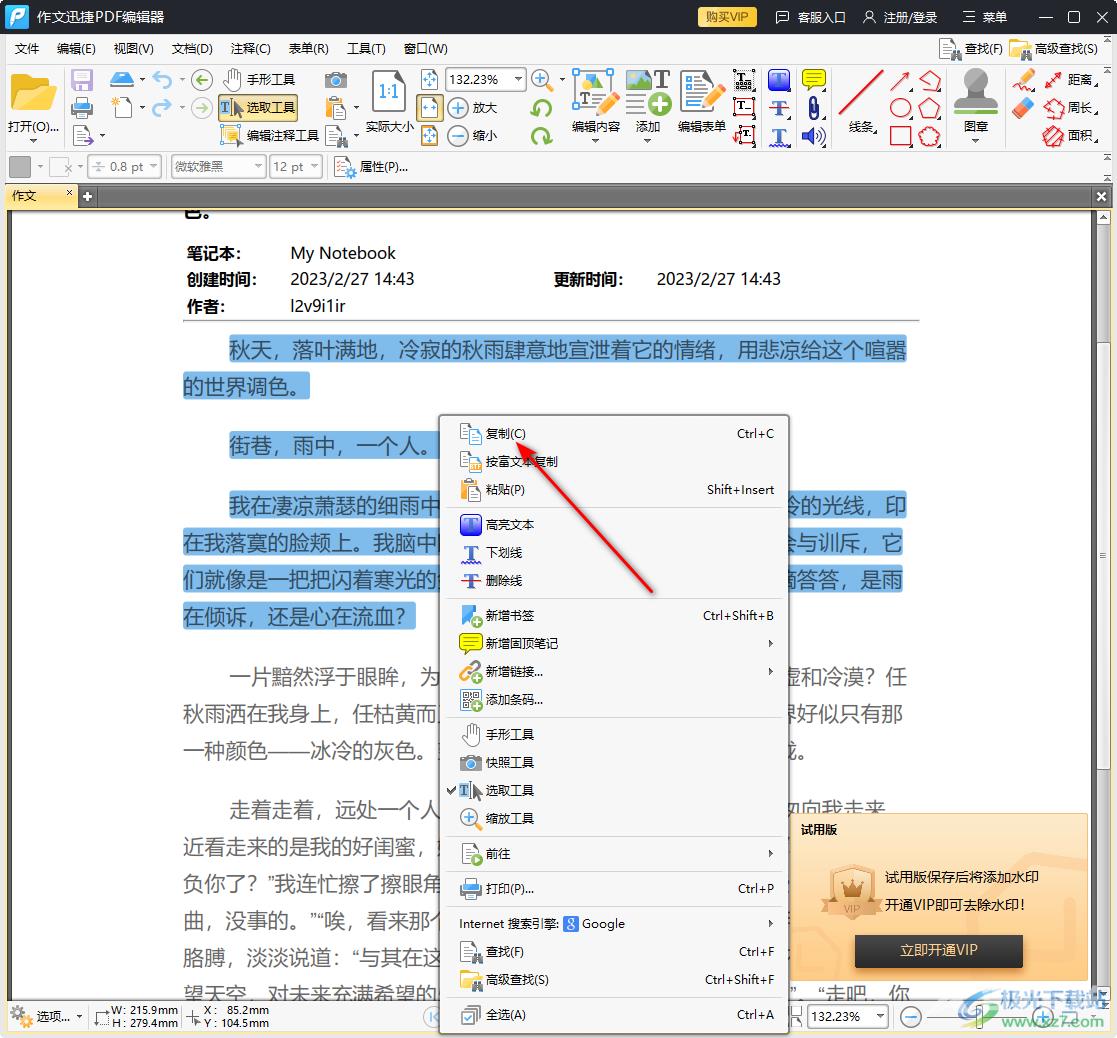Select the red oval shape tool
Viewport: 1117px width, 1038px height.
[x=901, y=108]
